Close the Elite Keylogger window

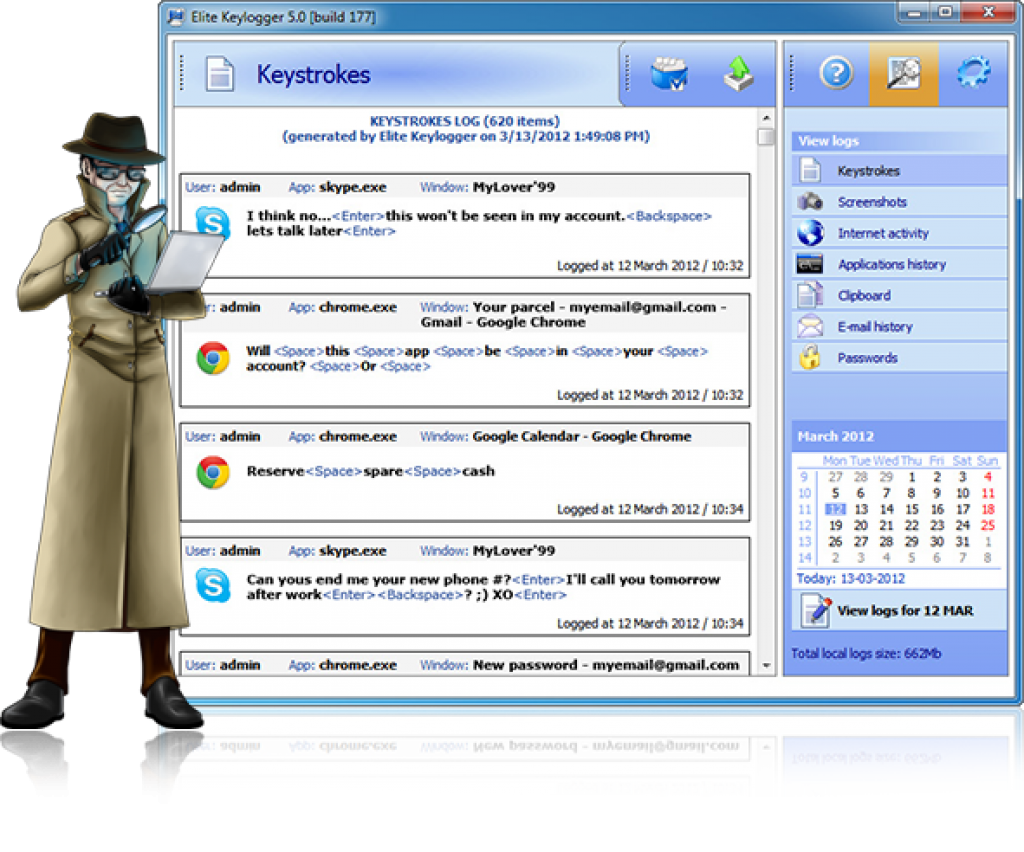pyautogui.click(x=989, y=12)
